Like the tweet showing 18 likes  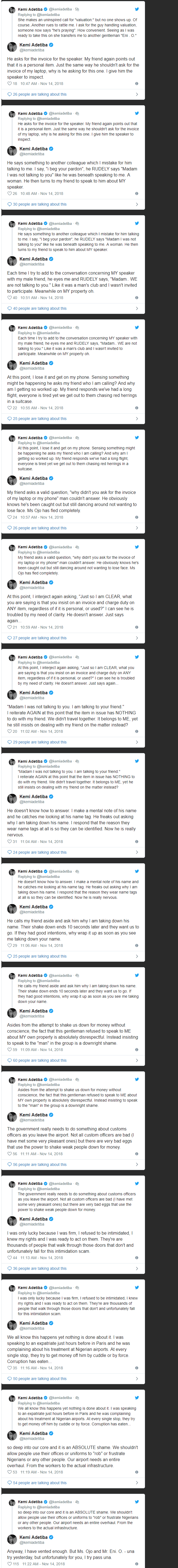[9, 83]
